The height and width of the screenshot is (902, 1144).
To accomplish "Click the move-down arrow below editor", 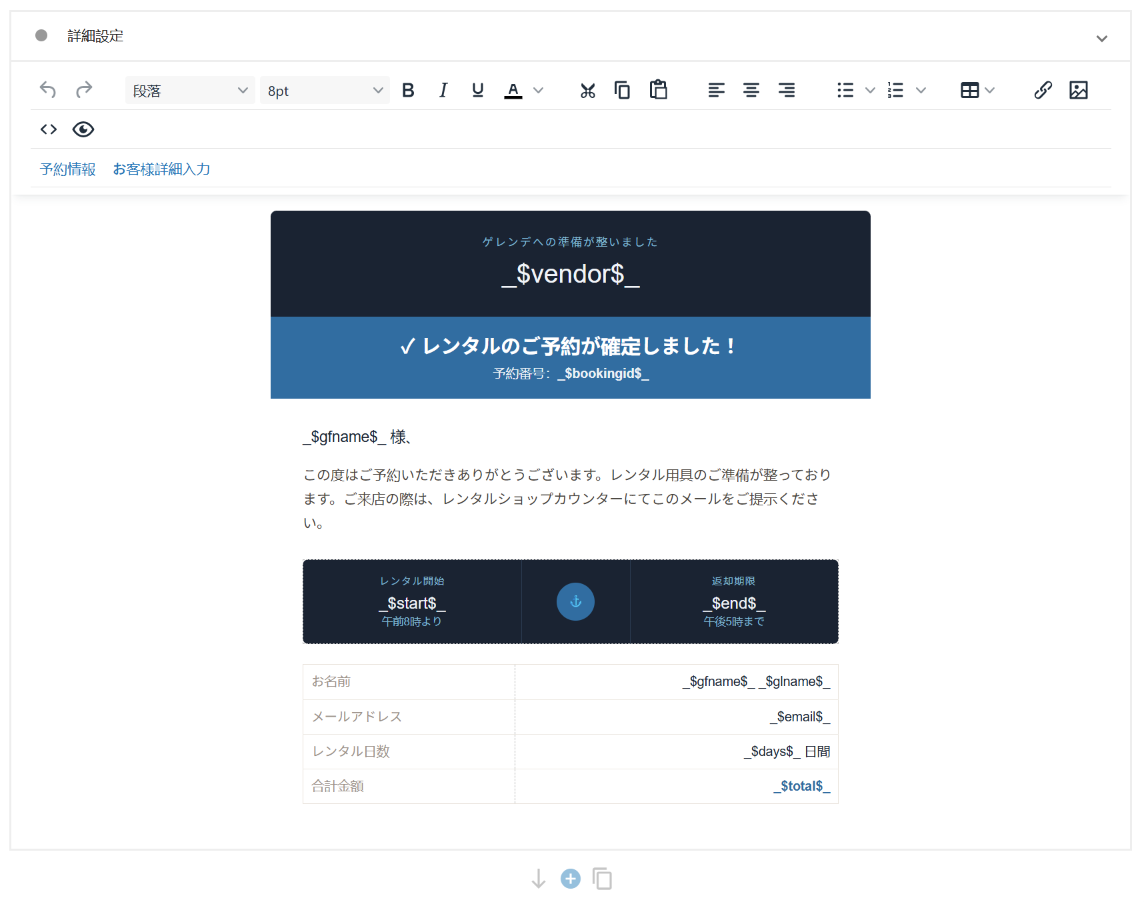I will point(538,879).
